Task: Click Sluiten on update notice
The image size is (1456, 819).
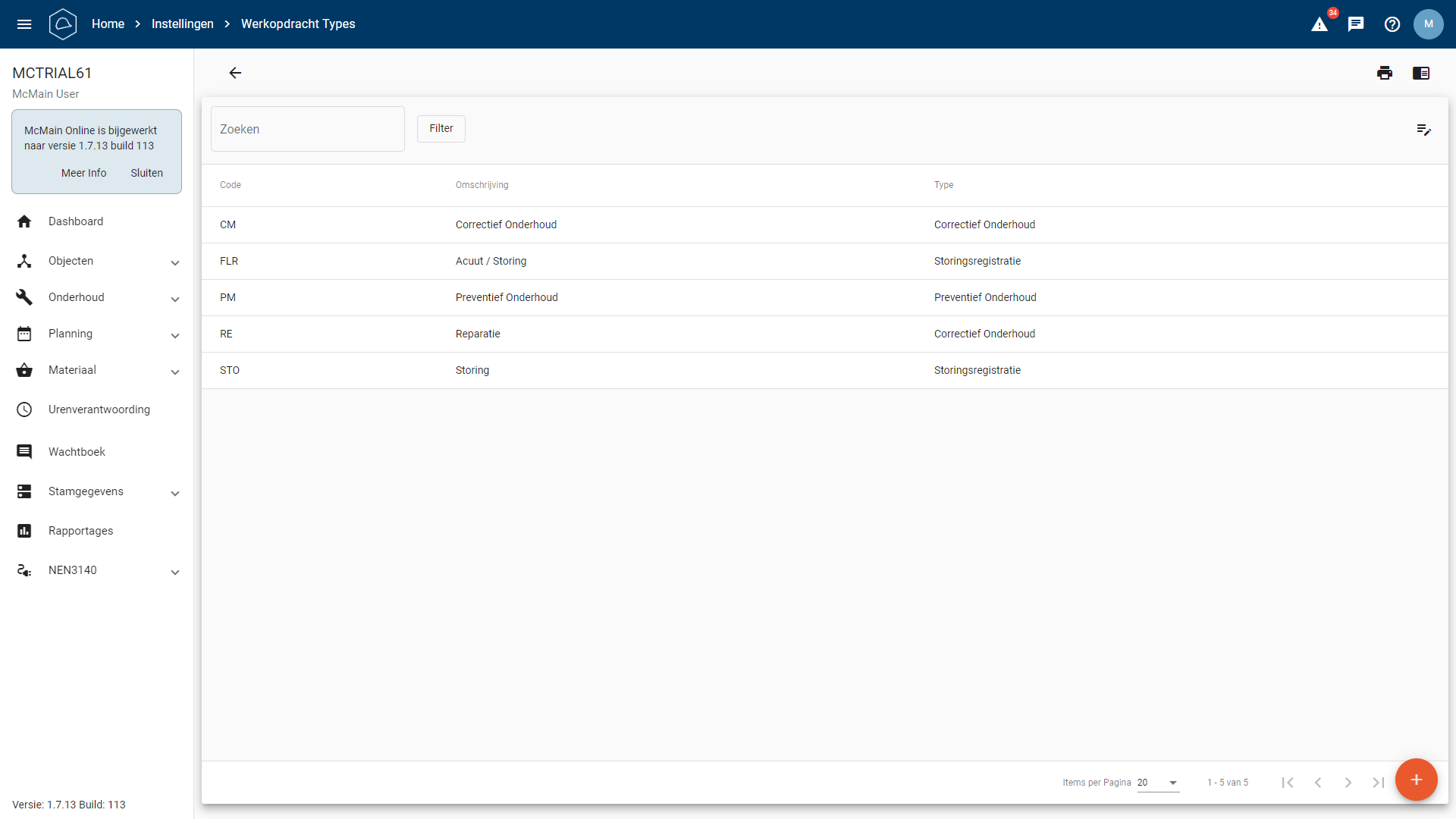Action: [x=146, y=173]
